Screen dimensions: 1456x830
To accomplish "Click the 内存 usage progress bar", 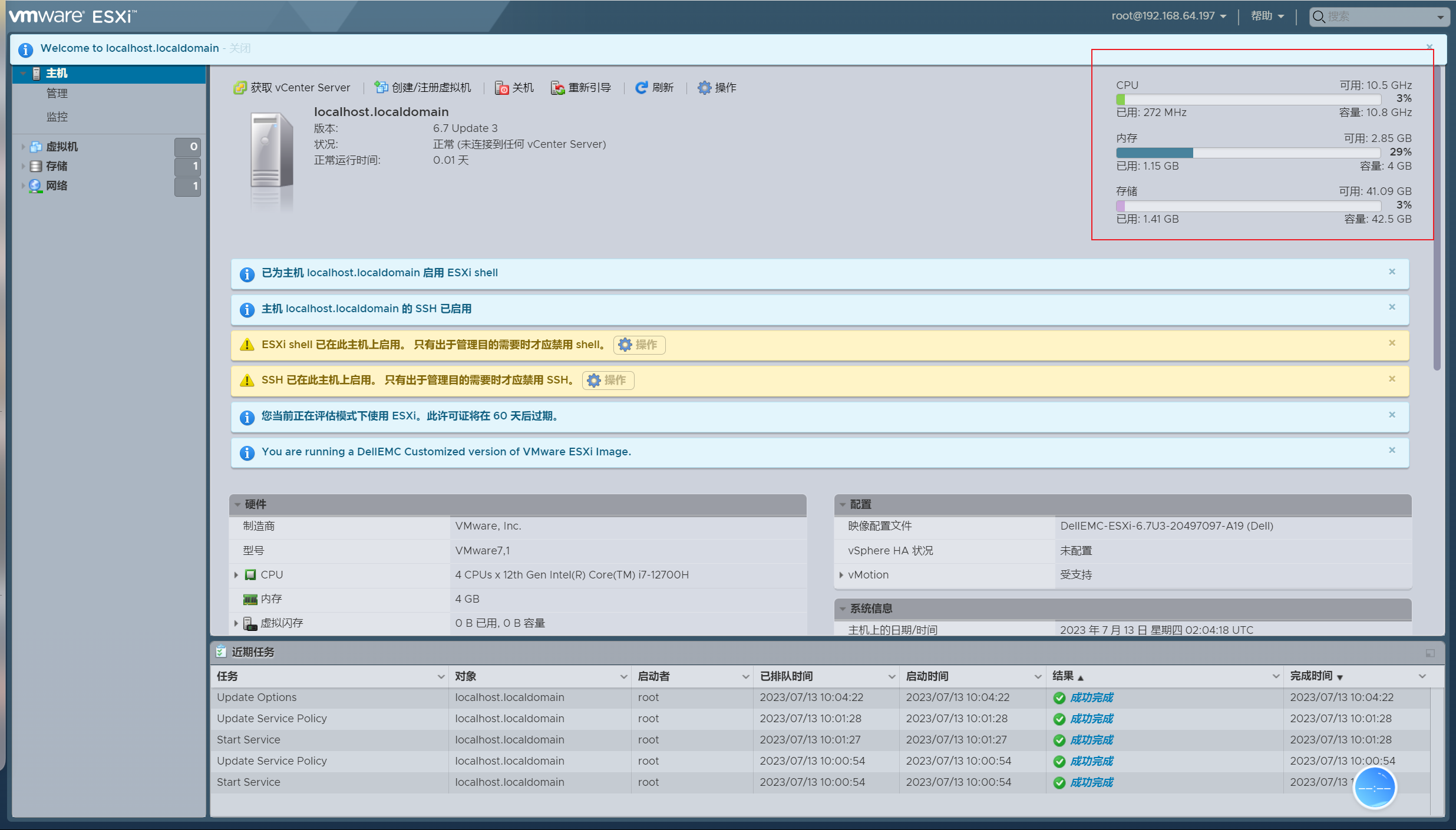I will coord(1248,153).
